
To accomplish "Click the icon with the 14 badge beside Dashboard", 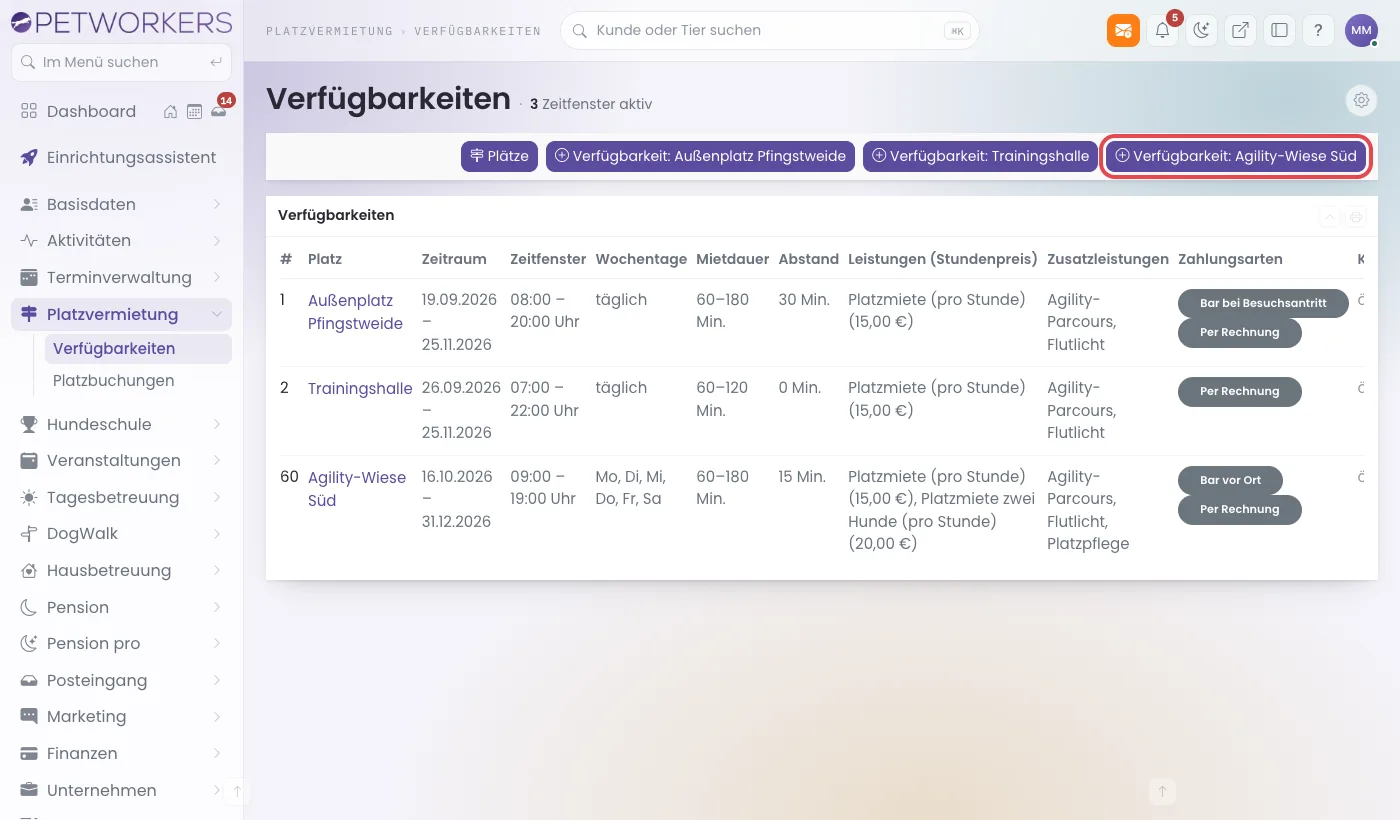I will [x=219, y=110].
